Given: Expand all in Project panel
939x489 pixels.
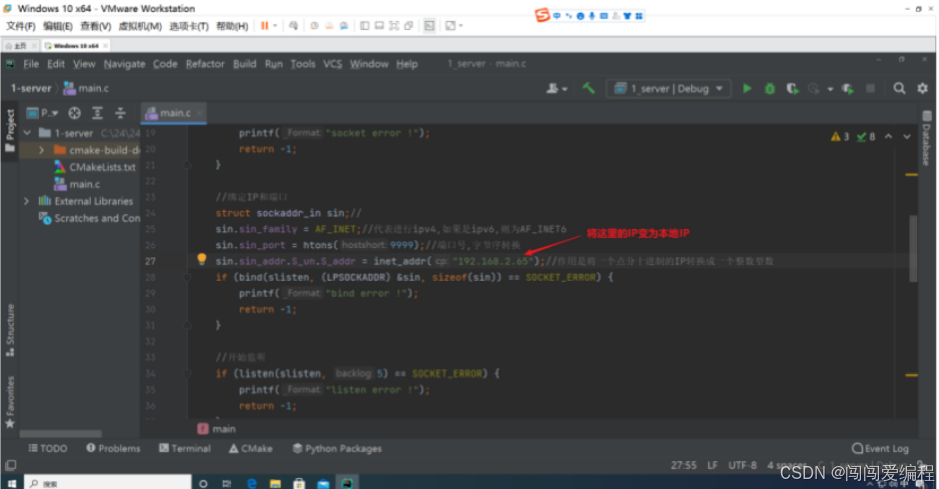Looking at the screenshot, I should click(97, 113).
